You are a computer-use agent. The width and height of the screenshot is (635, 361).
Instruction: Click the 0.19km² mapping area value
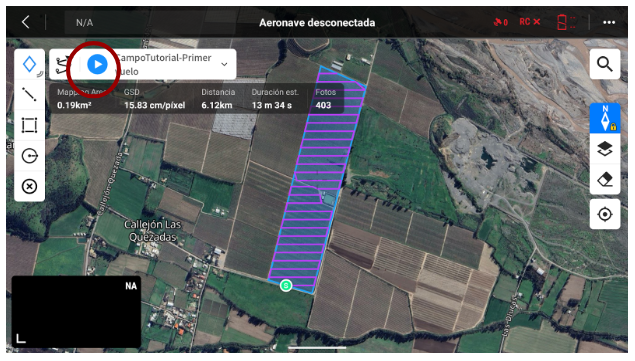[74, 105]
